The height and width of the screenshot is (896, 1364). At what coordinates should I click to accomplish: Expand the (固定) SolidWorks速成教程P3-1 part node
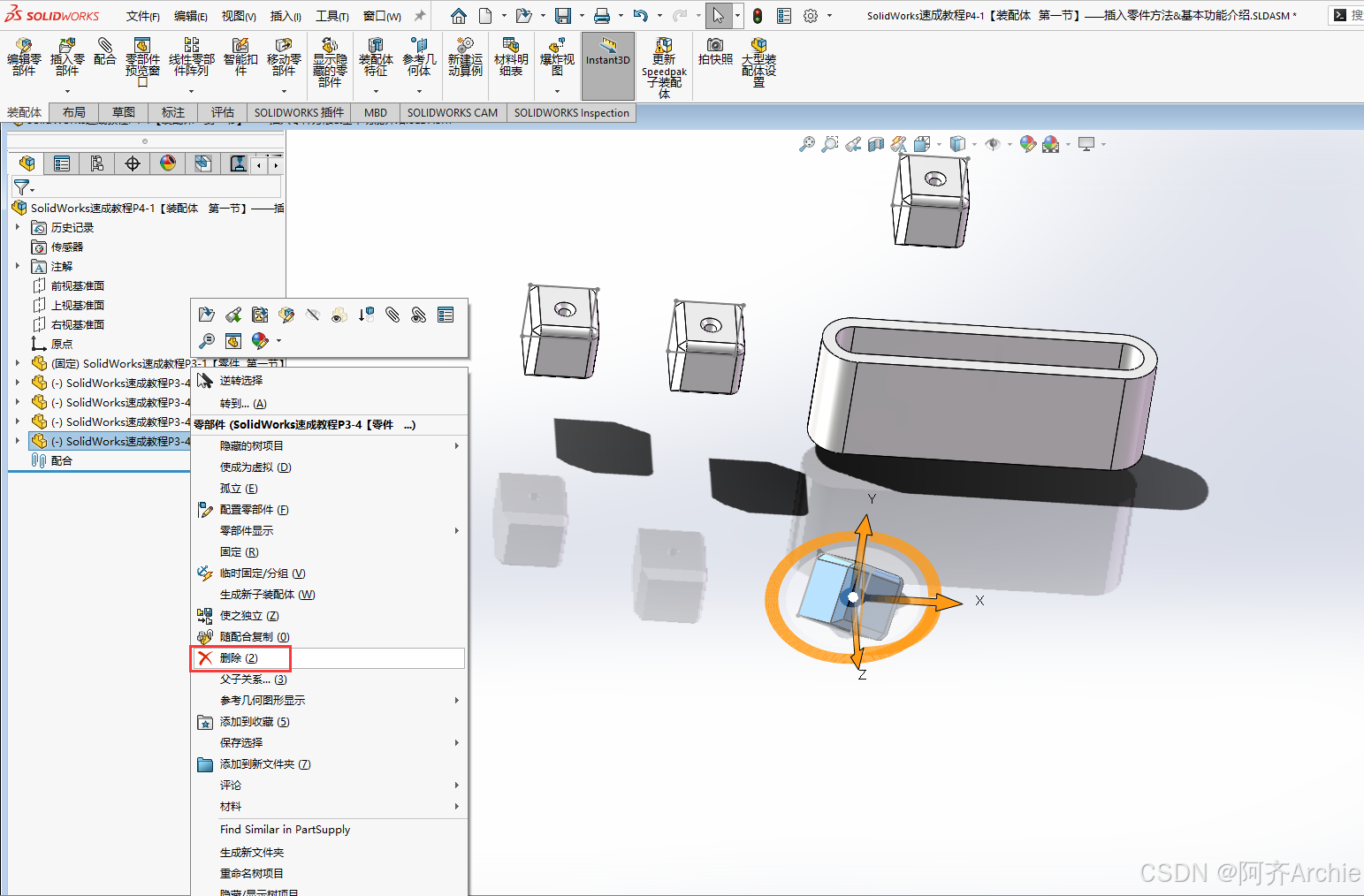tap(18, 363)
